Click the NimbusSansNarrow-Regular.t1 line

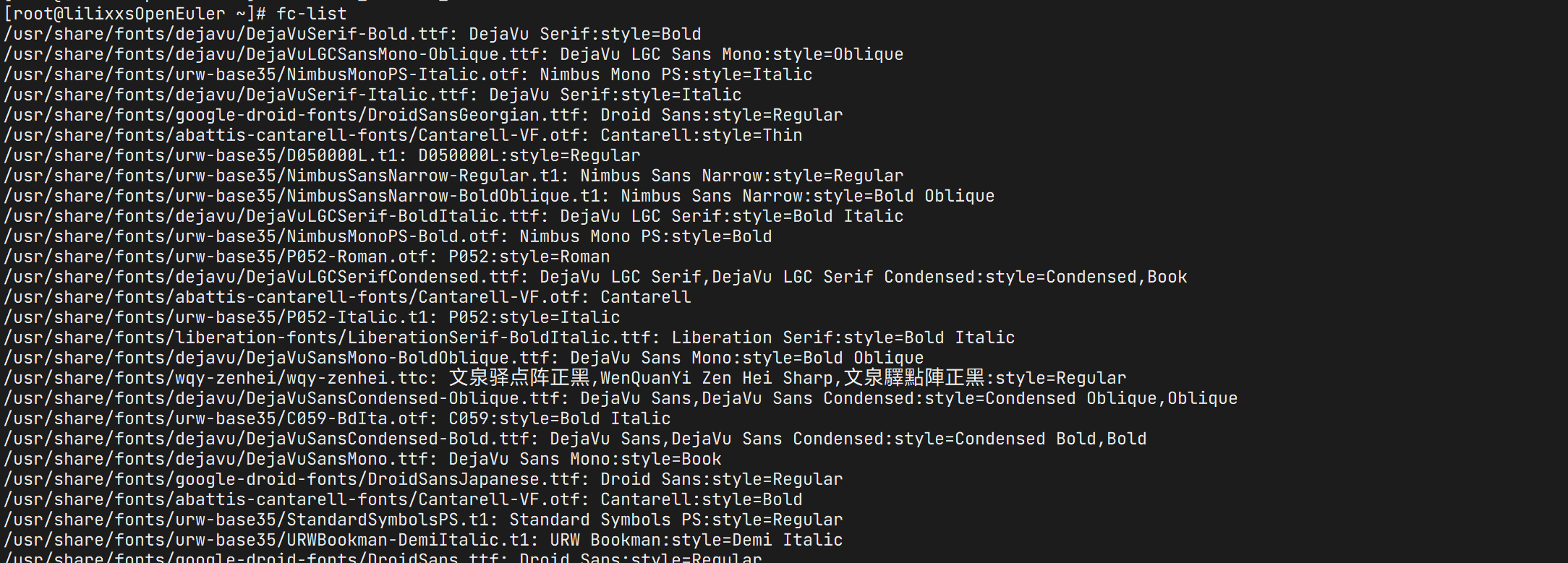453,176
